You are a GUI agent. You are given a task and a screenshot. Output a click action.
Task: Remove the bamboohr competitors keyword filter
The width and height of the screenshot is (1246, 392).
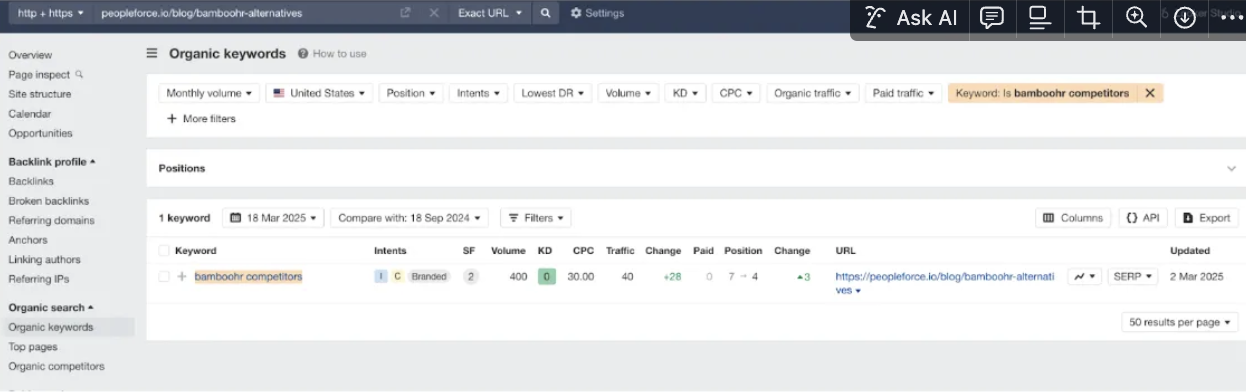point(1150,93)
